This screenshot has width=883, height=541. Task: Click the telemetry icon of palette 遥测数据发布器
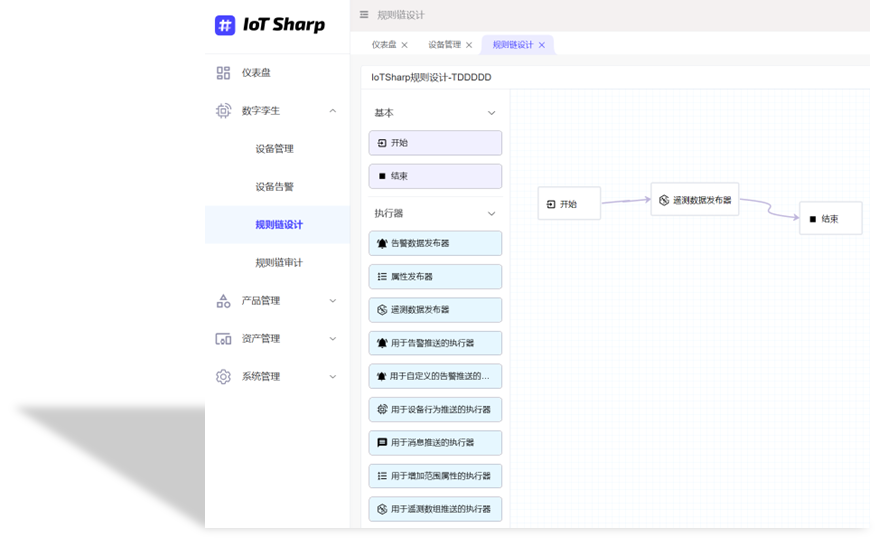pos(382,310)
